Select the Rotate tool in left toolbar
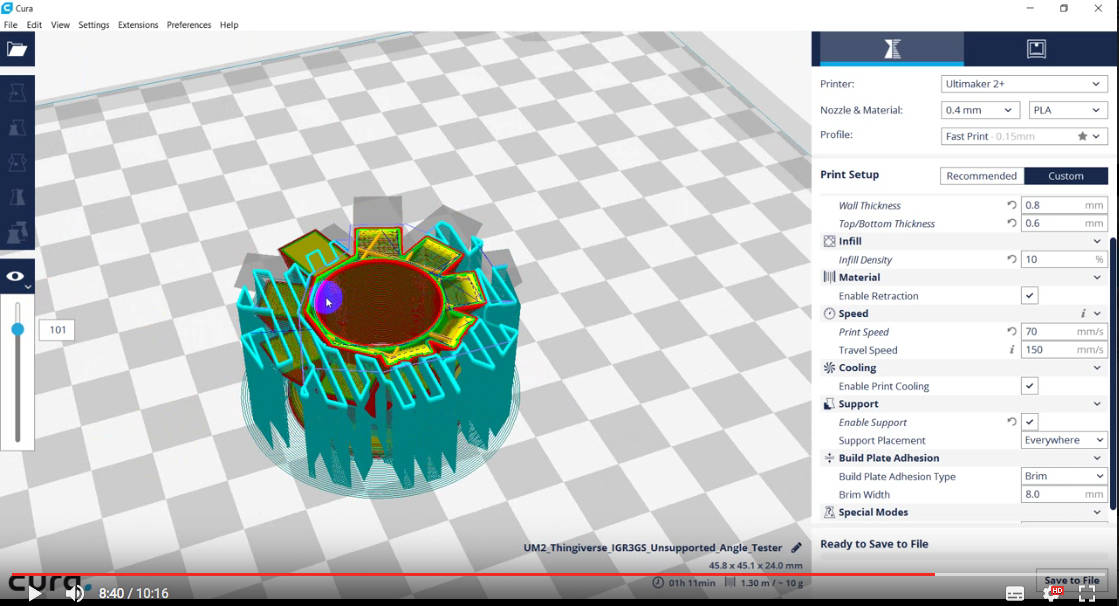 17,163
